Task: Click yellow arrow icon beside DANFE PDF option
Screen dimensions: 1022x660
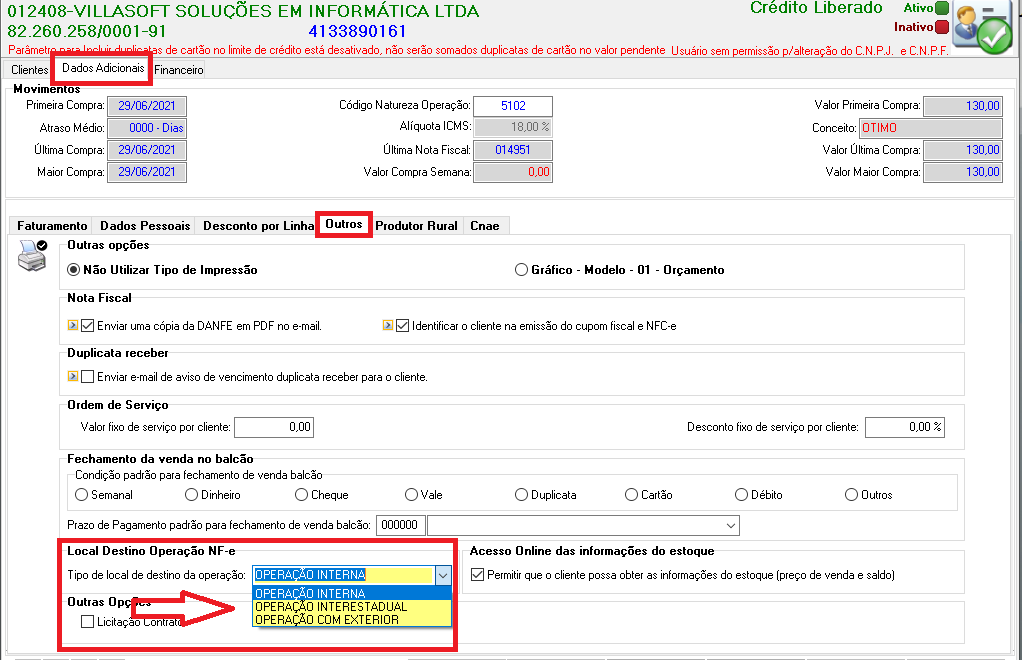Action: point(72,325)
